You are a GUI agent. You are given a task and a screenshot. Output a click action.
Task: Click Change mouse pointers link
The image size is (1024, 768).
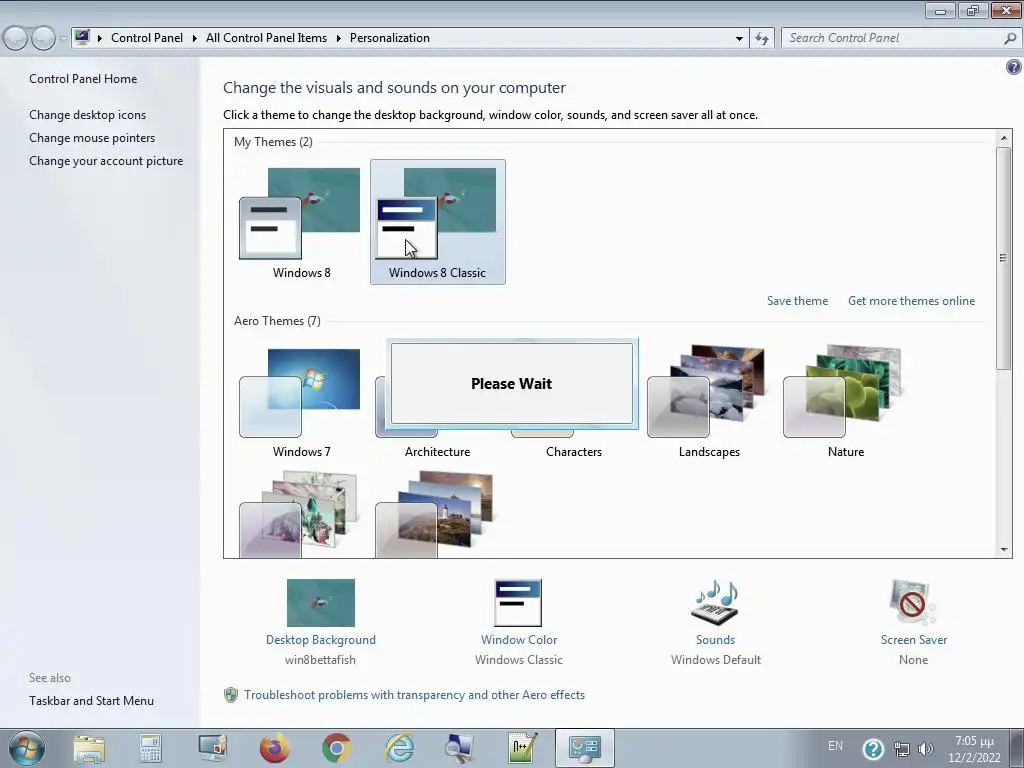coord(92,138)
